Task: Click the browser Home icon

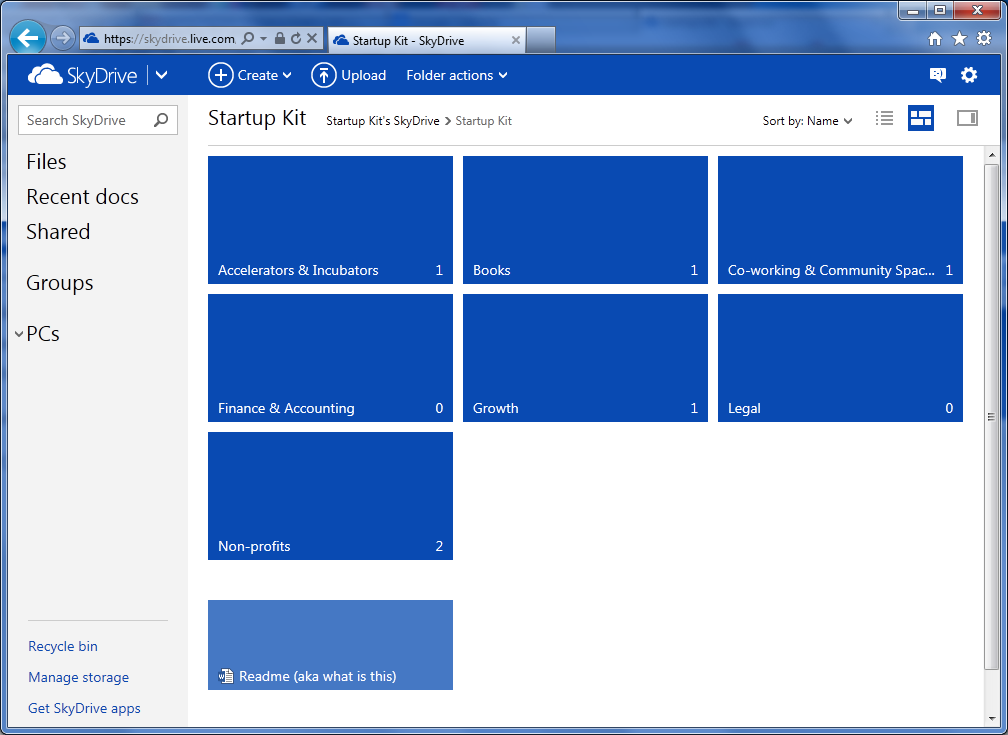Action: [935, 39]
